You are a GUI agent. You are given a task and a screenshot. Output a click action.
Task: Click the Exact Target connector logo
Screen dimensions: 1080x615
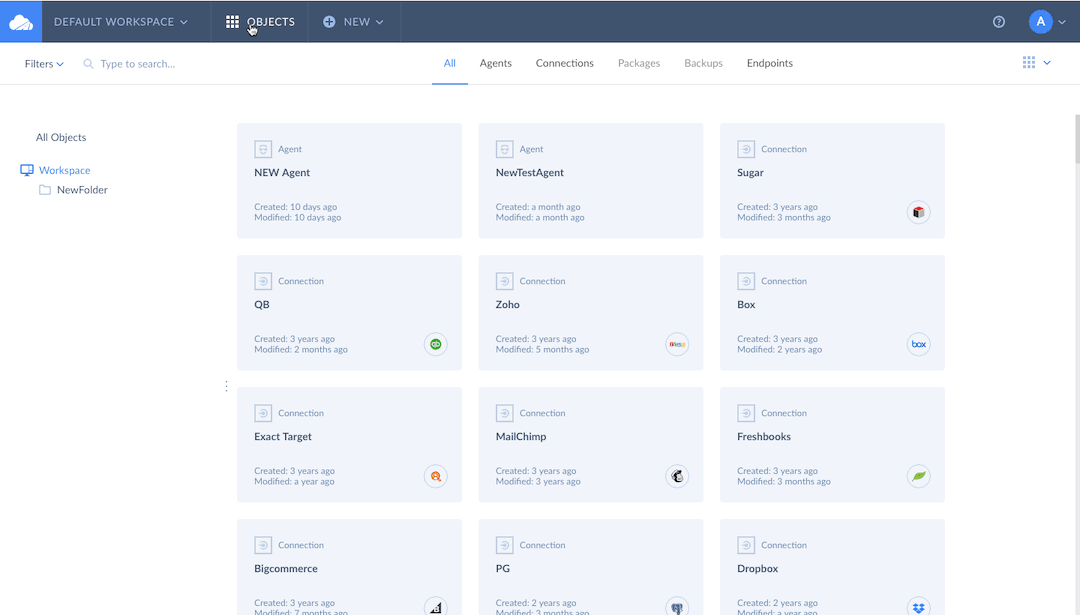click(435, 476)
